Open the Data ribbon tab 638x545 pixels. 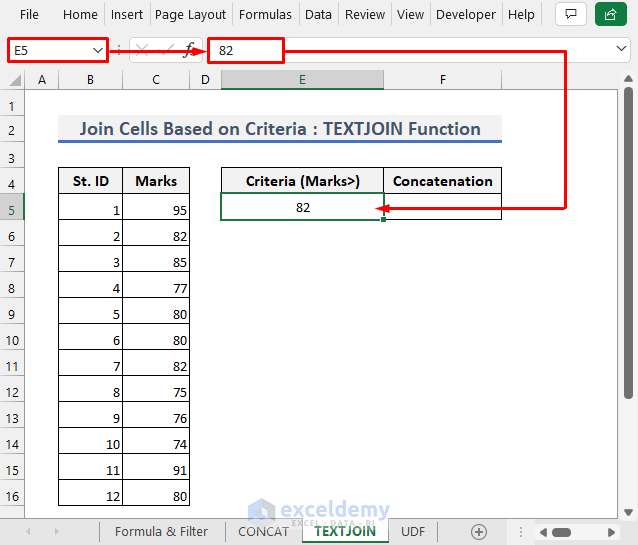pyautogui.click(x=318, y=15)
